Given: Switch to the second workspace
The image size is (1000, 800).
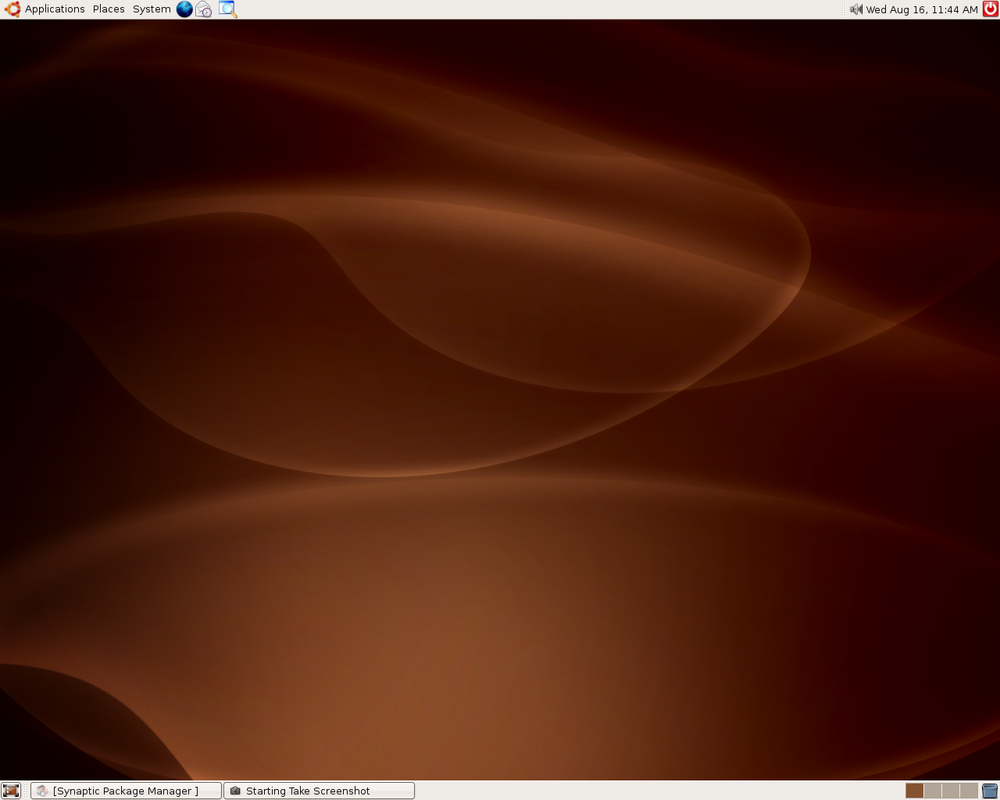Looking at the screenshot, I should 932,791.
